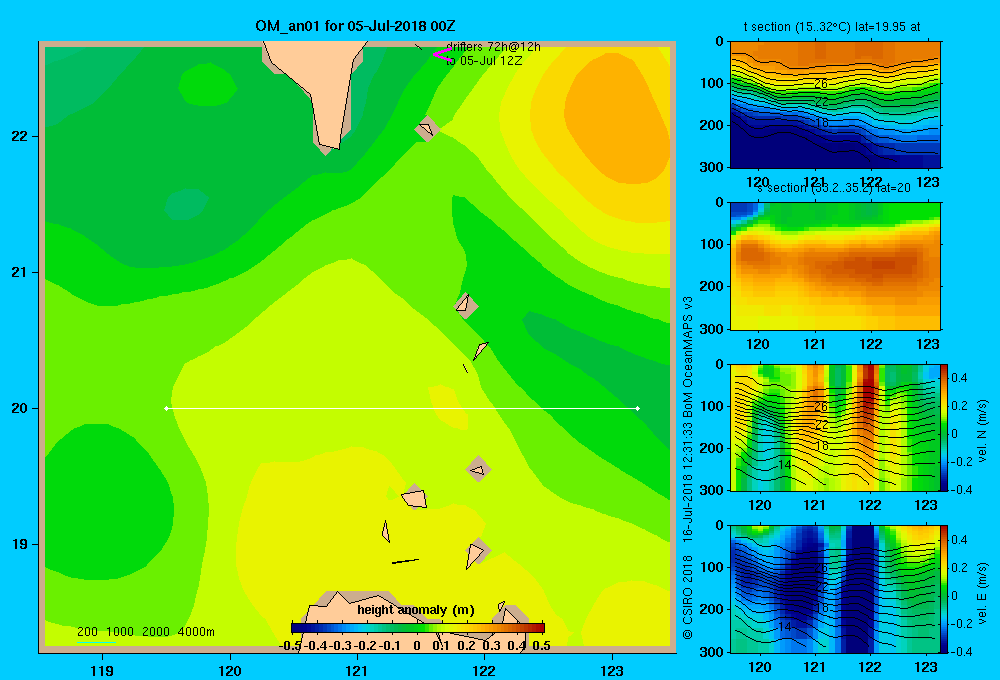Click the vertical CSIRO BoM OceanMAPS copyright text
Viewport: 1000px width, 680px height.
coord(688,468)
